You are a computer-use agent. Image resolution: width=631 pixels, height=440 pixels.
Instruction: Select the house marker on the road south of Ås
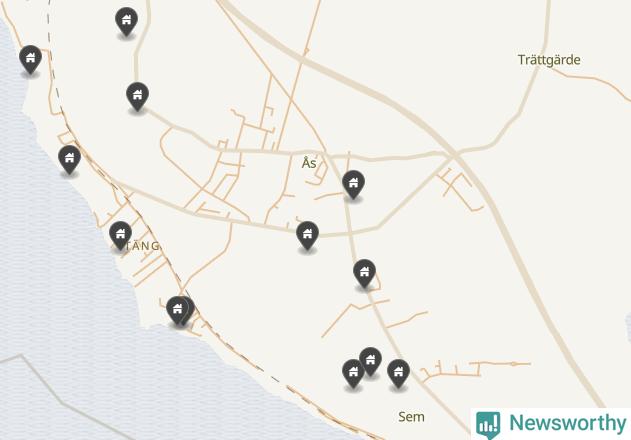click(307, 235)
